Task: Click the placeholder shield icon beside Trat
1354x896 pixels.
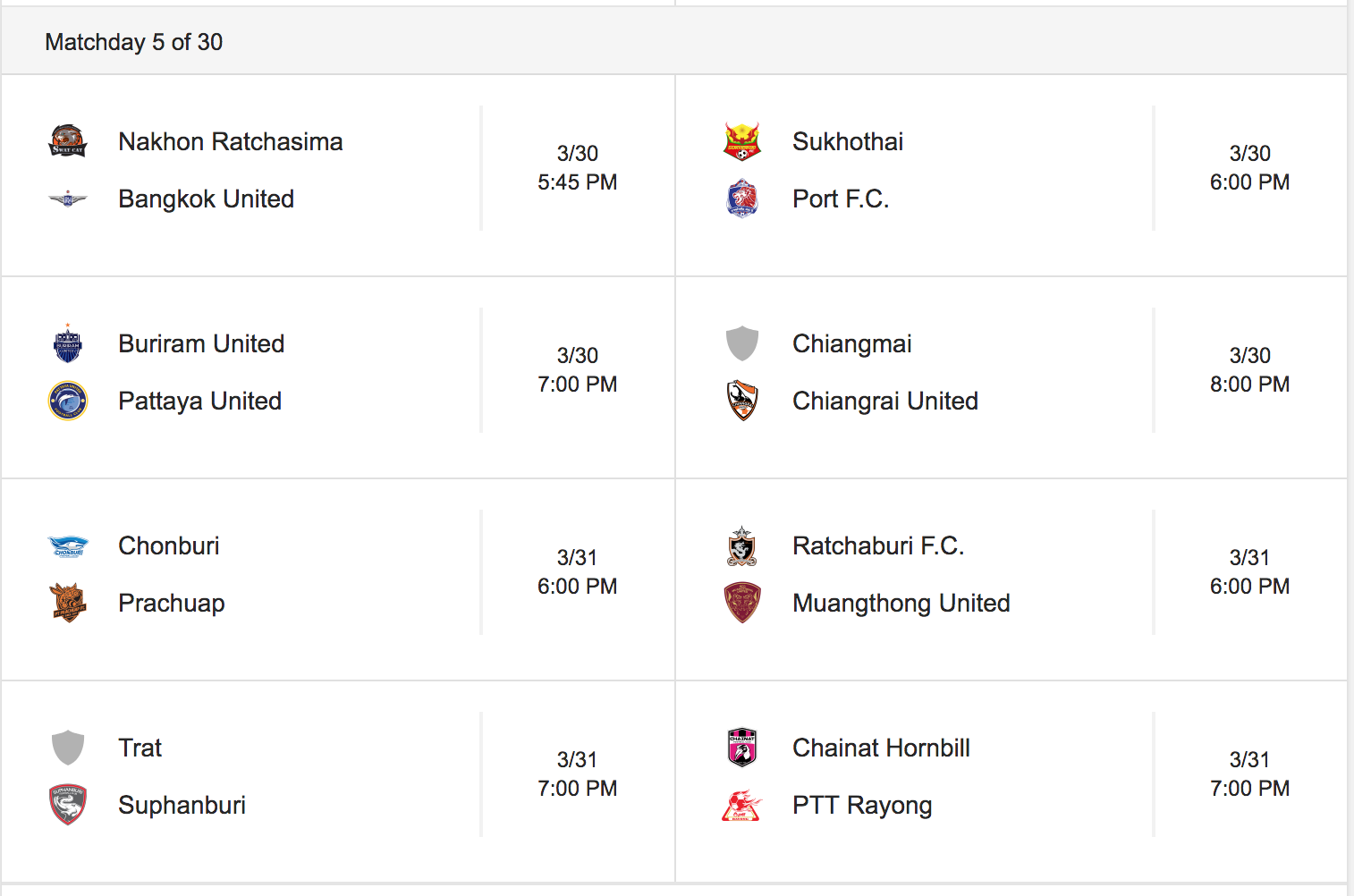Action: point(68,748)
